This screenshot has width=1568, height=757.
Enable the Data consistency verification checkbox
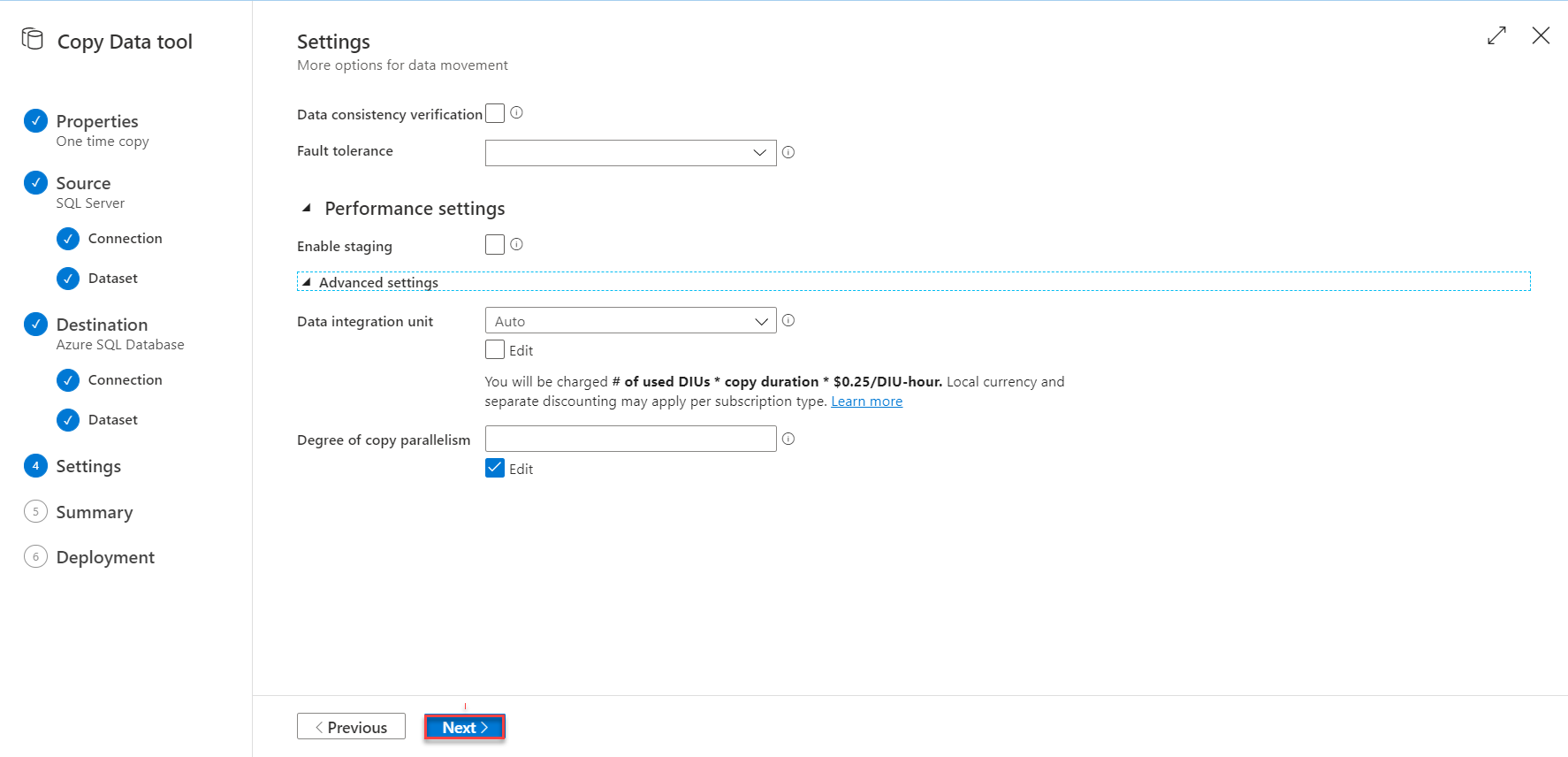coord(495,113)
